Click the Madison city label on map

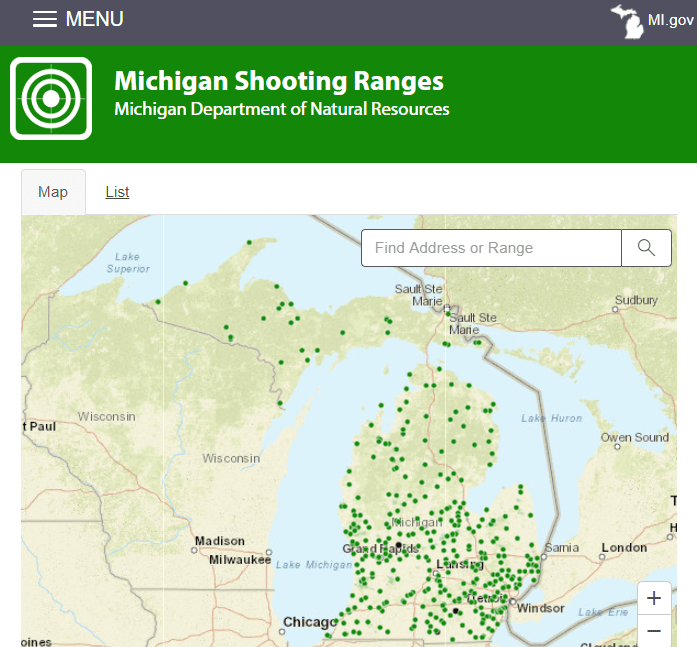click(x=220, y=541)
